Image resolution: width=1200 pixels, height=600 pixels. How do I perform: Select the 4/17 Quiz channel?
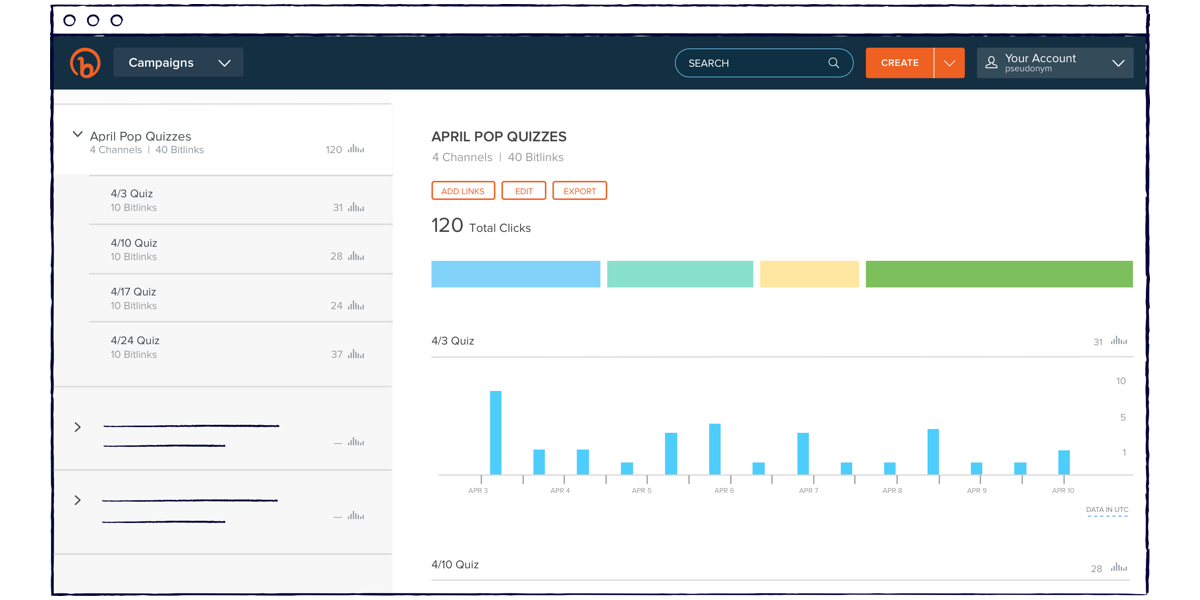(240, 298)
